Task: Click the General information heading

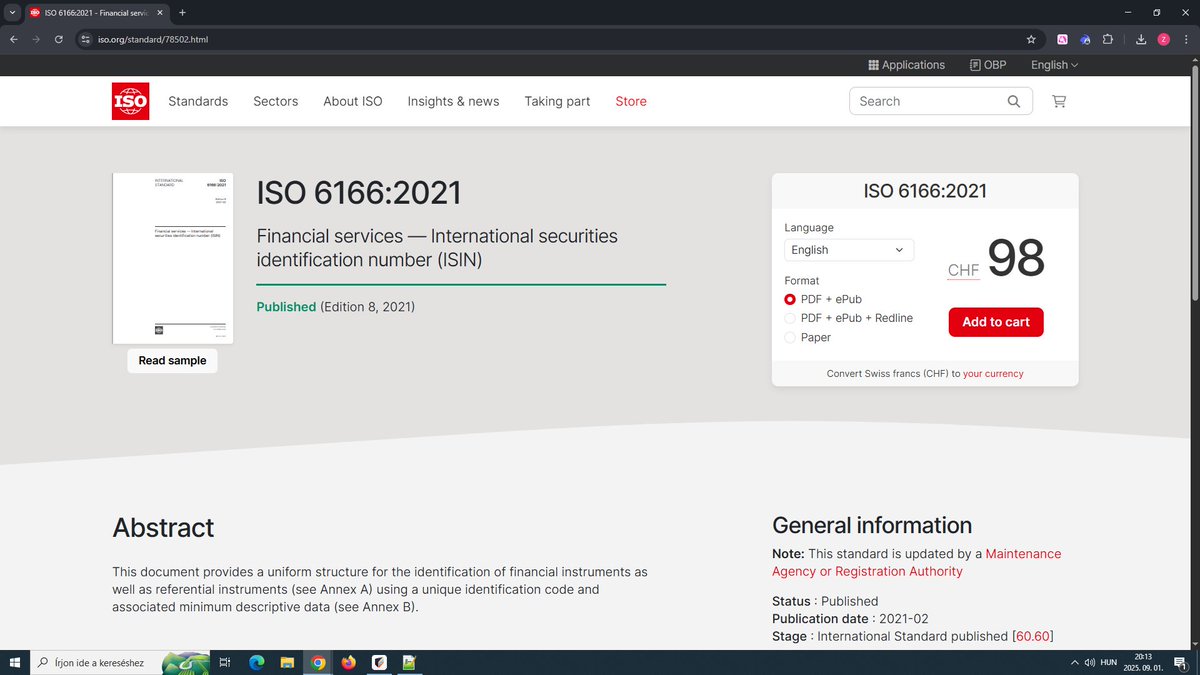Action: [x=872, y=525]
